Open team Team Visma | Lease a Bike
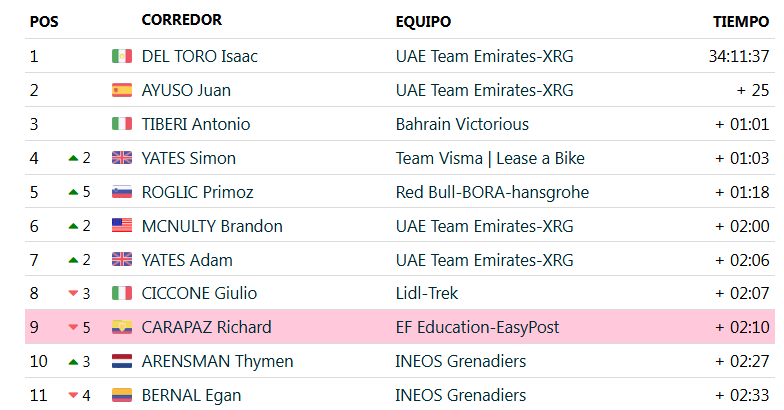 click(490, 158)
